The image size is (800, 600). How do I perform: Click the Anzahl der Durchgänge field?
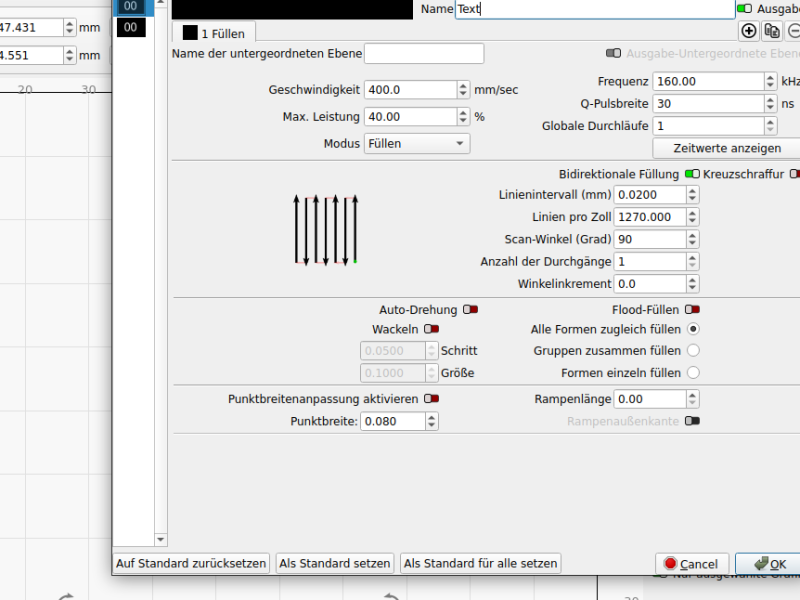650,262
